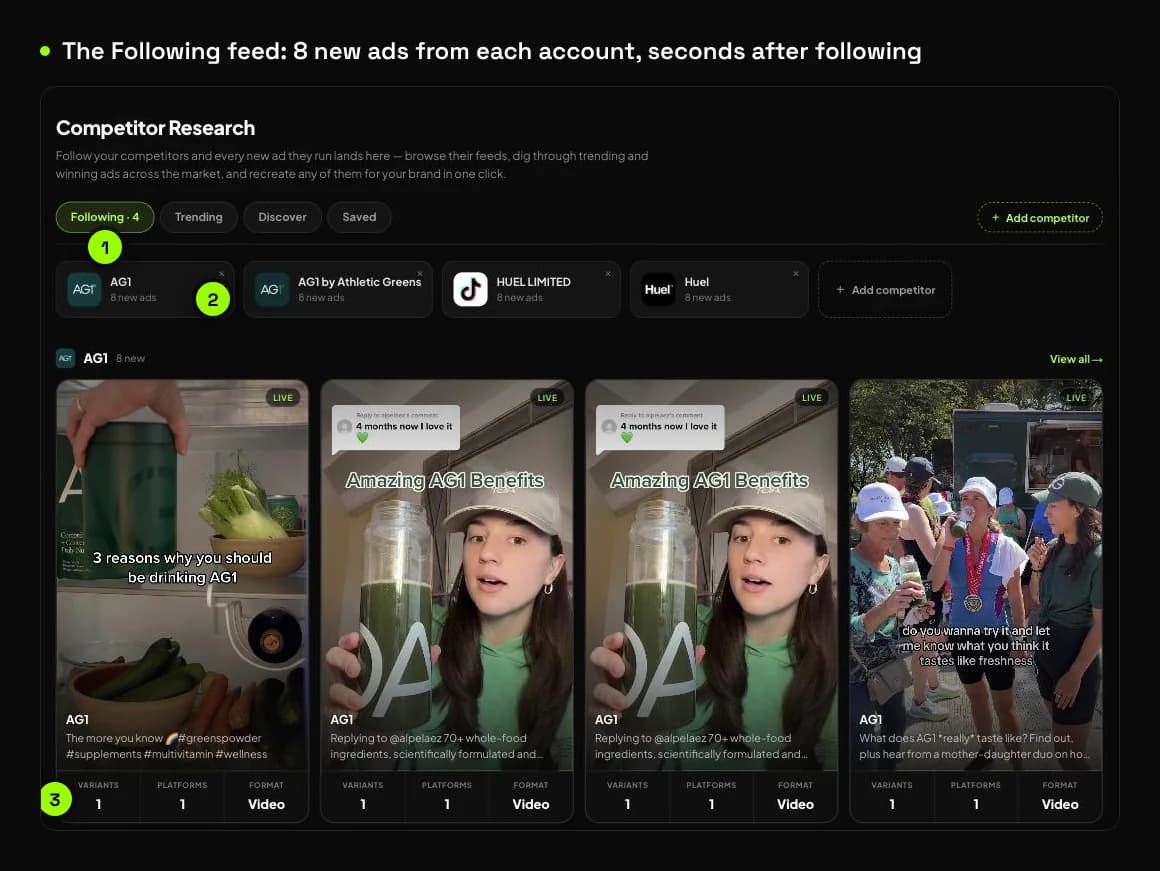The height and width of the screenshot is (871, 1160).
Task: Click the dashed green Add competitor button
Action: click(x=1039, y=218)
